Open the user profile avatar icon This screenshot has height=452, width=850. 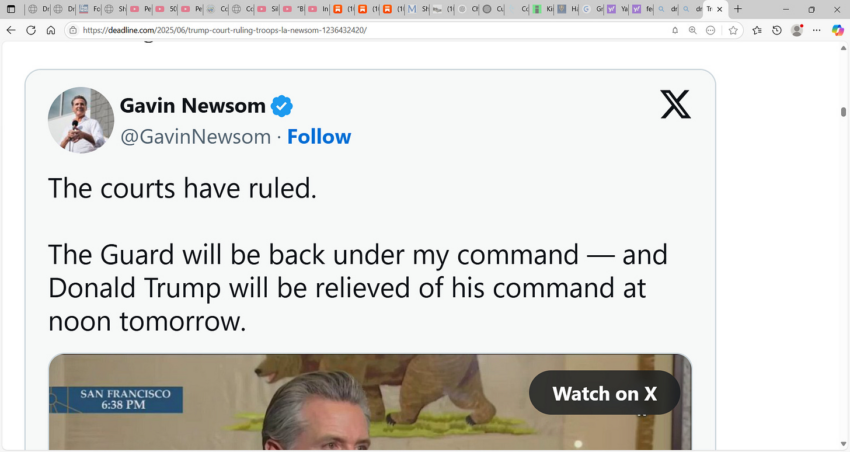(797, 30)
